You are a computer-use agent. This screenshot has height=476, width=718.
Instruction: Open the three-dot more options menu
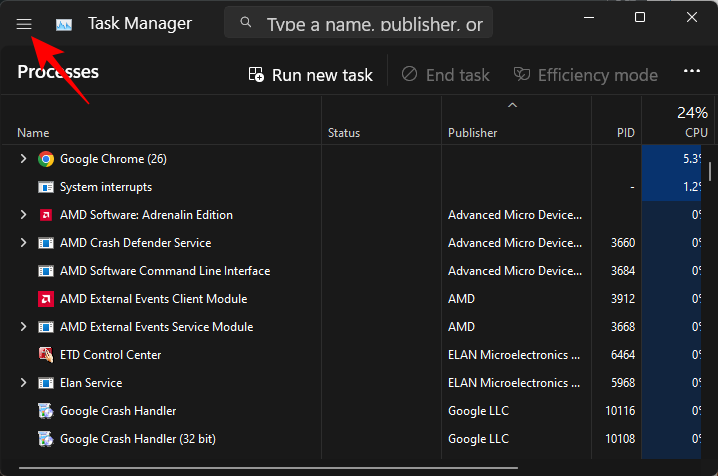(x=691, y=73)
